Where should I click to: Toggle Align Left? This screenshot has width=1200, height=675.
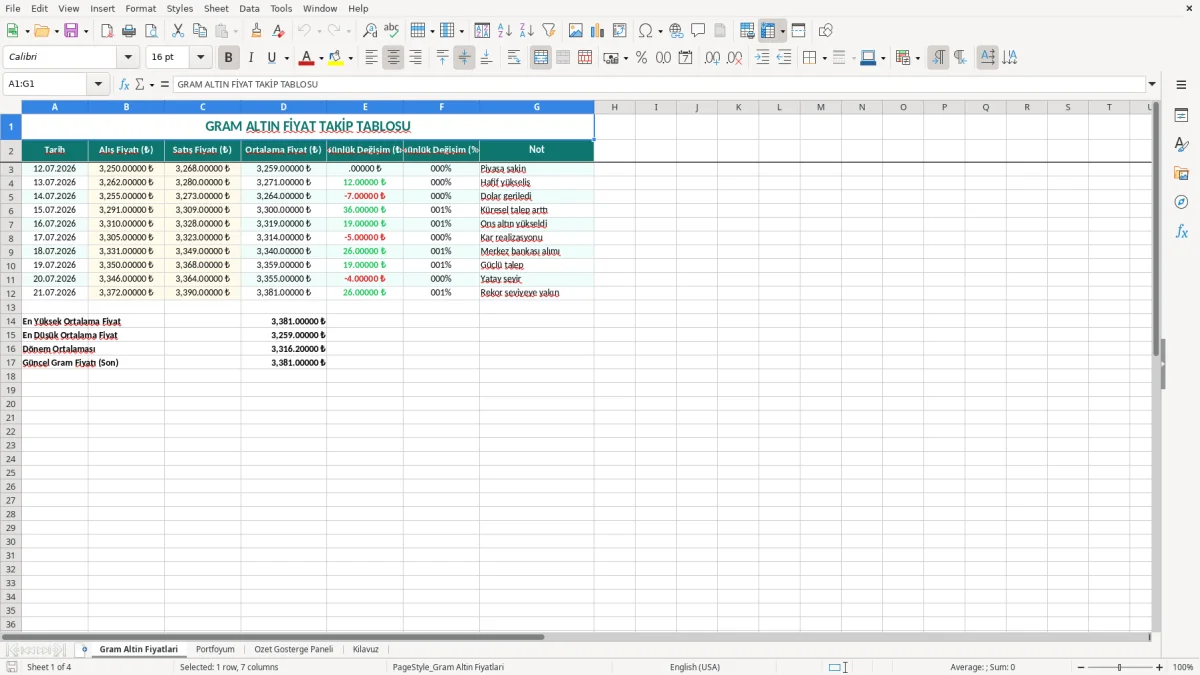(371, 58)
